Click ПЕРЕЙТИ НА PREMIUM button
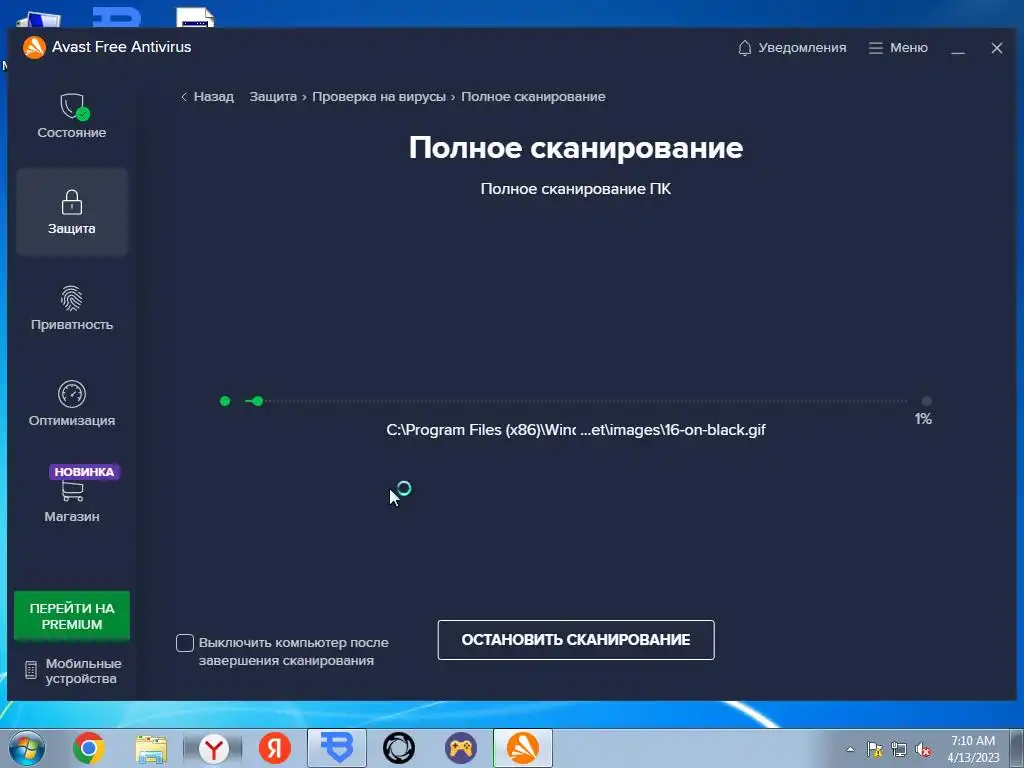The height and width of the screenshot is (768, 1024). (x=72, y=616)
